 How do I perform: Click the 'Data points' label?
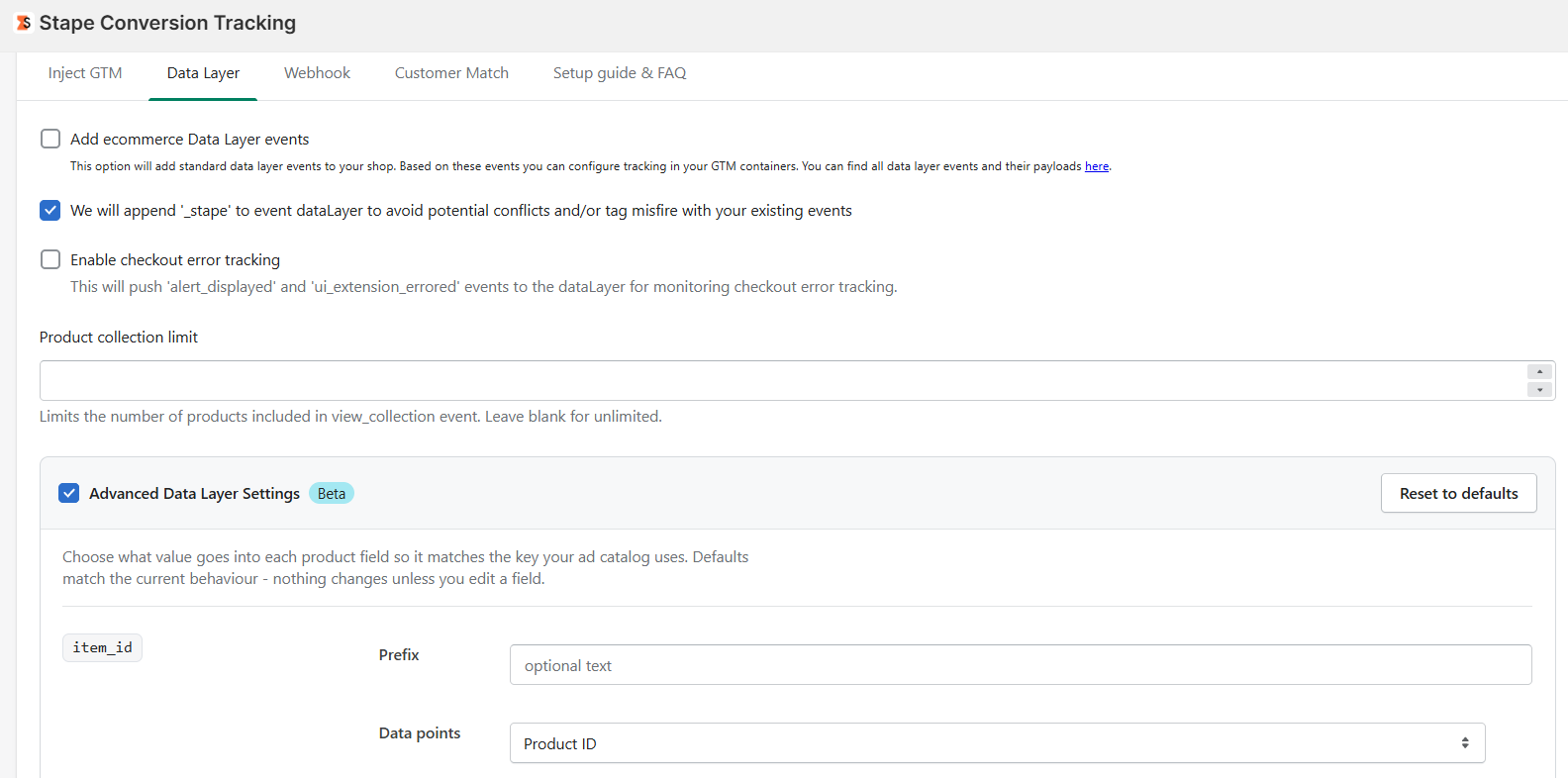click(x=420, y=733)
